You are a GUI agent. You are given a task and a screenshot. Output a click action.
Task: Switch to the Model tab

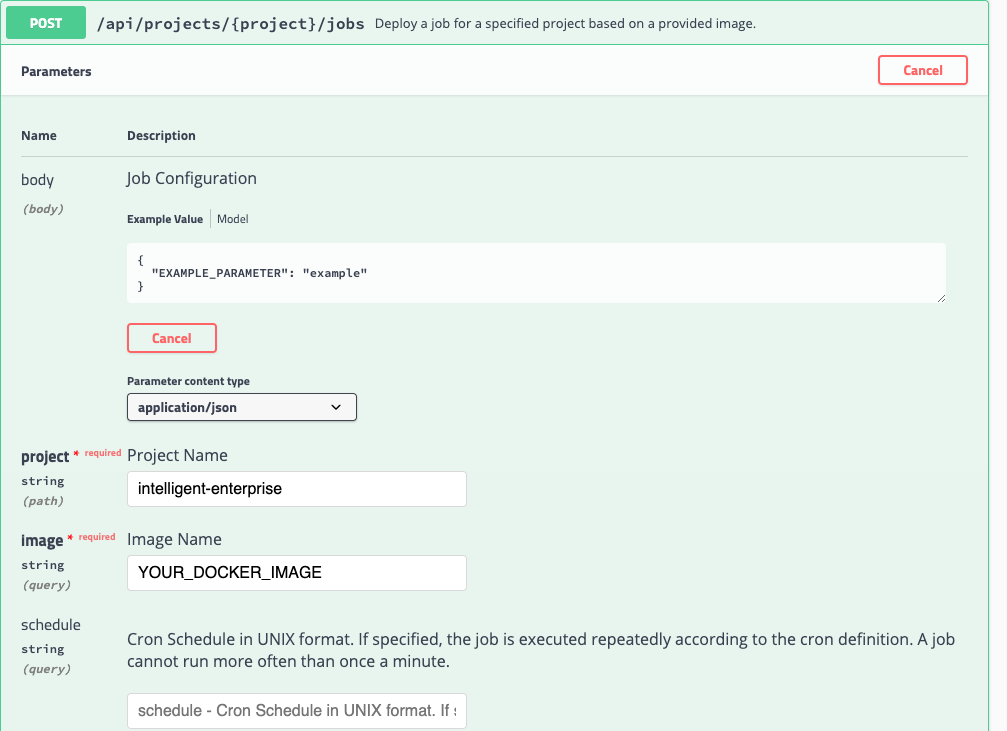233,219
